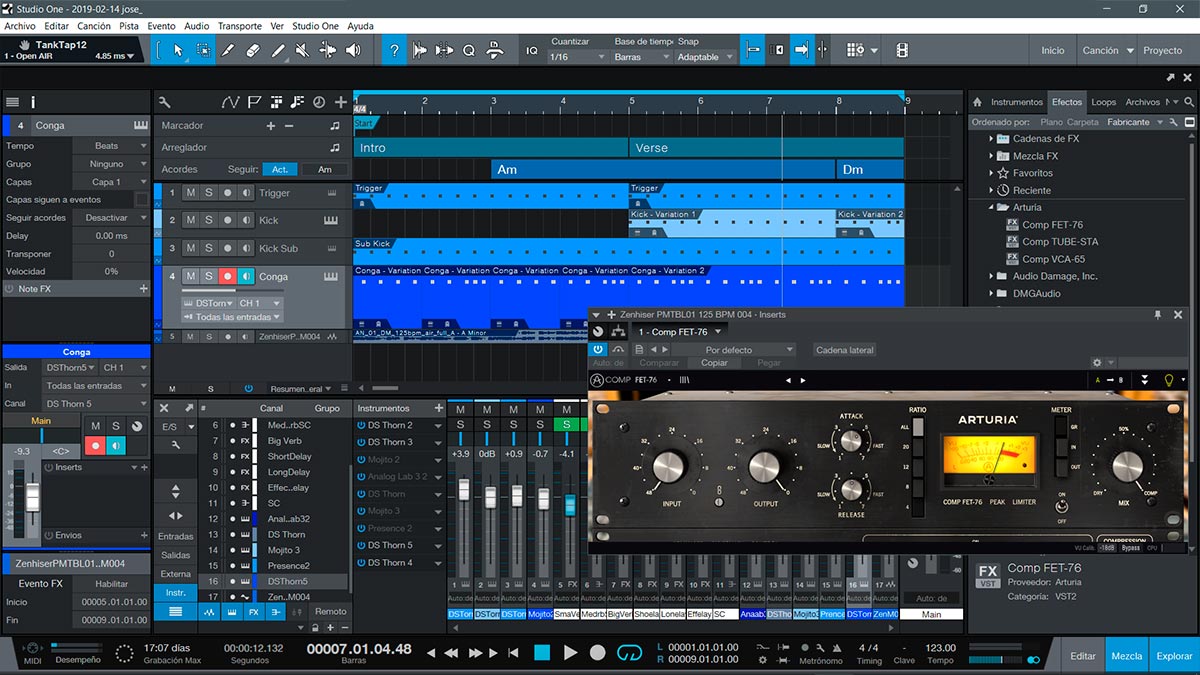Image resolution: width=1200 pixels, height=675 pixels.
Task: Open the video player film icon
Action: click(902, 50)
